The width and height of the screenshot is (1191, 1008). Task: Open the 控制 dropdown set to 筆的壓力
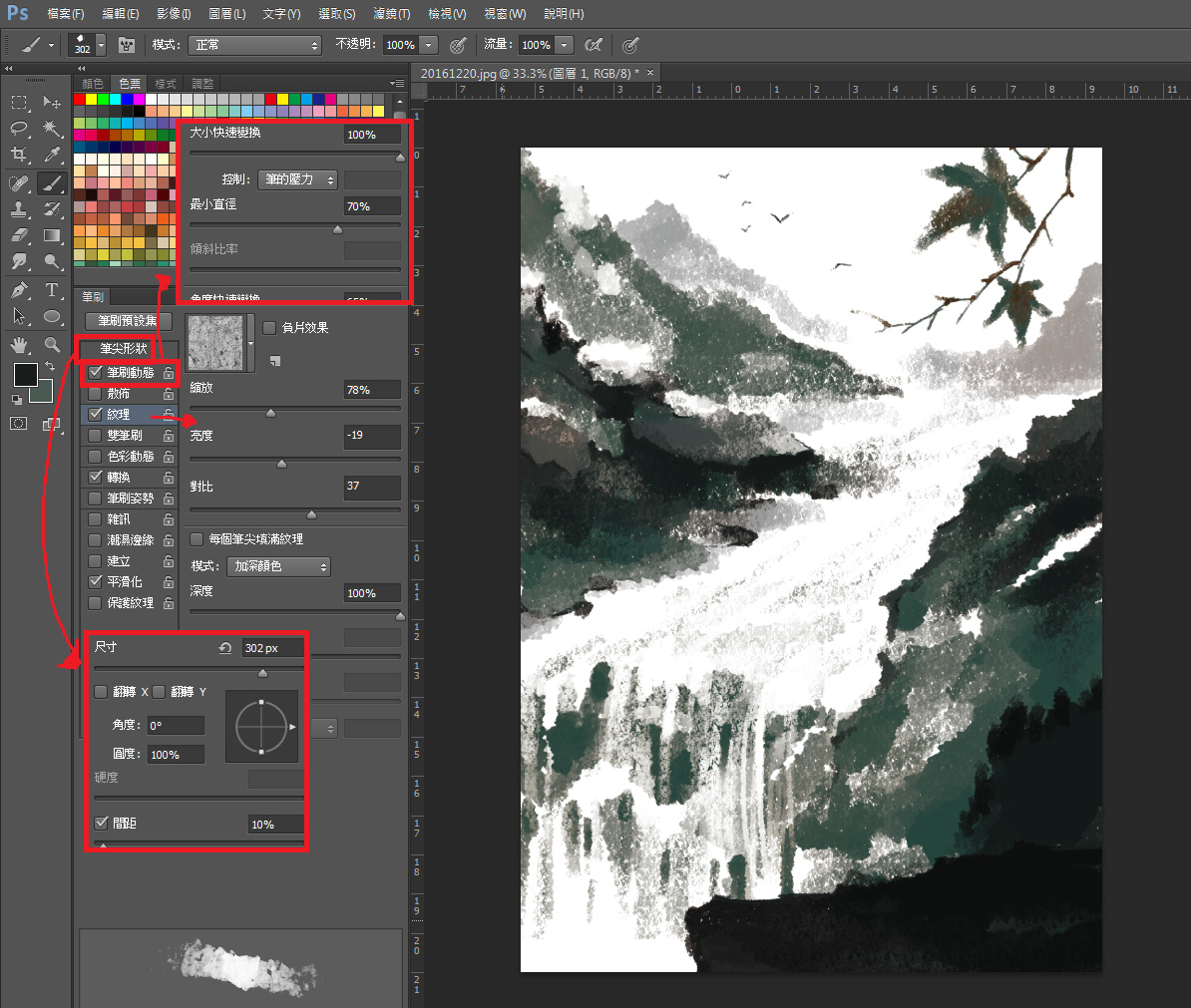click(x=297, y=179)
